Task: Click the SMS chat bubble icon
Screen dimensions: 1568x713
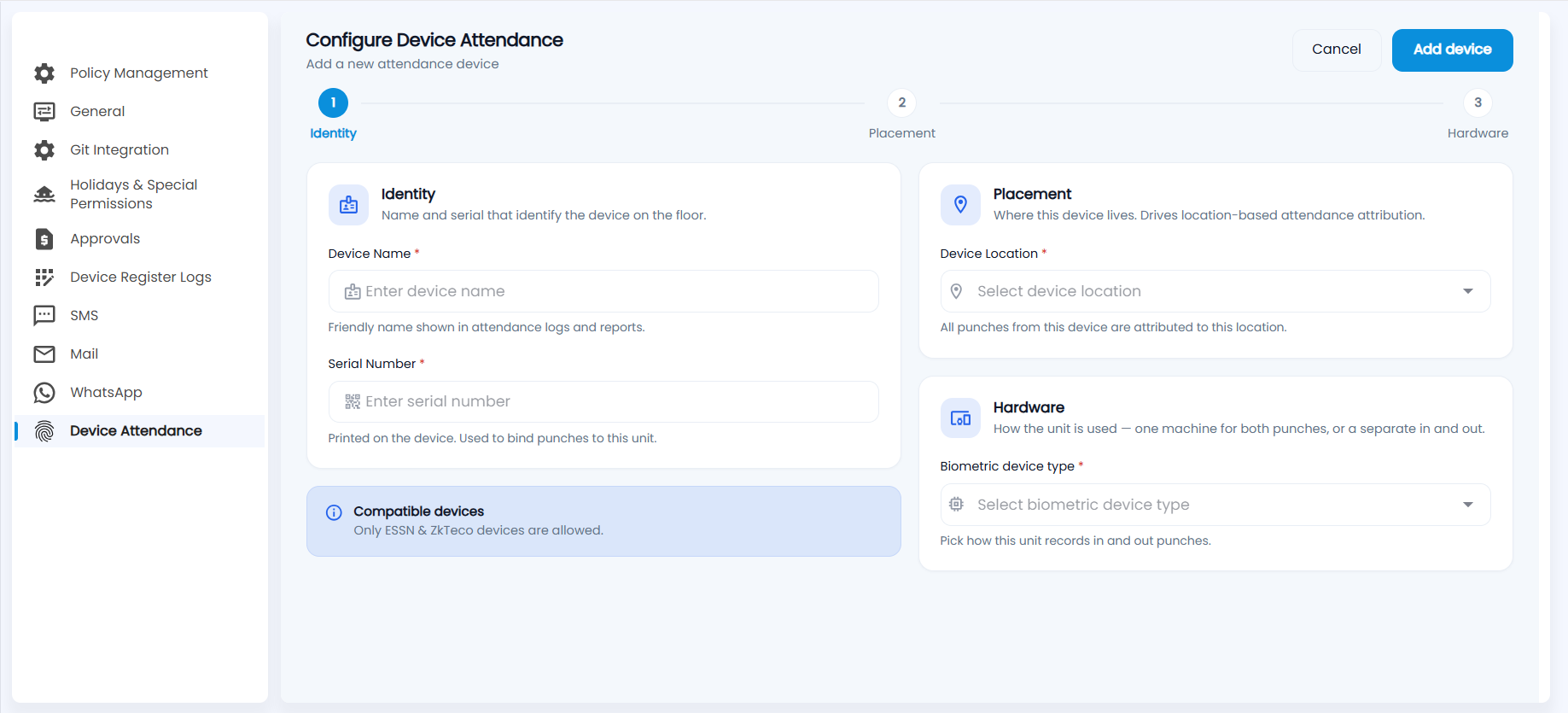Action: pos(44,316)
